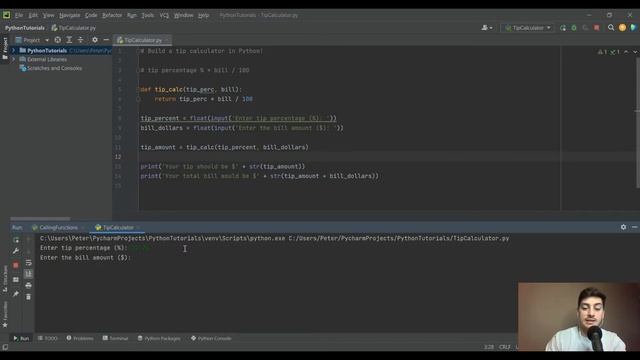Open Search Everywhere magnifier icon

click(611, 28)
